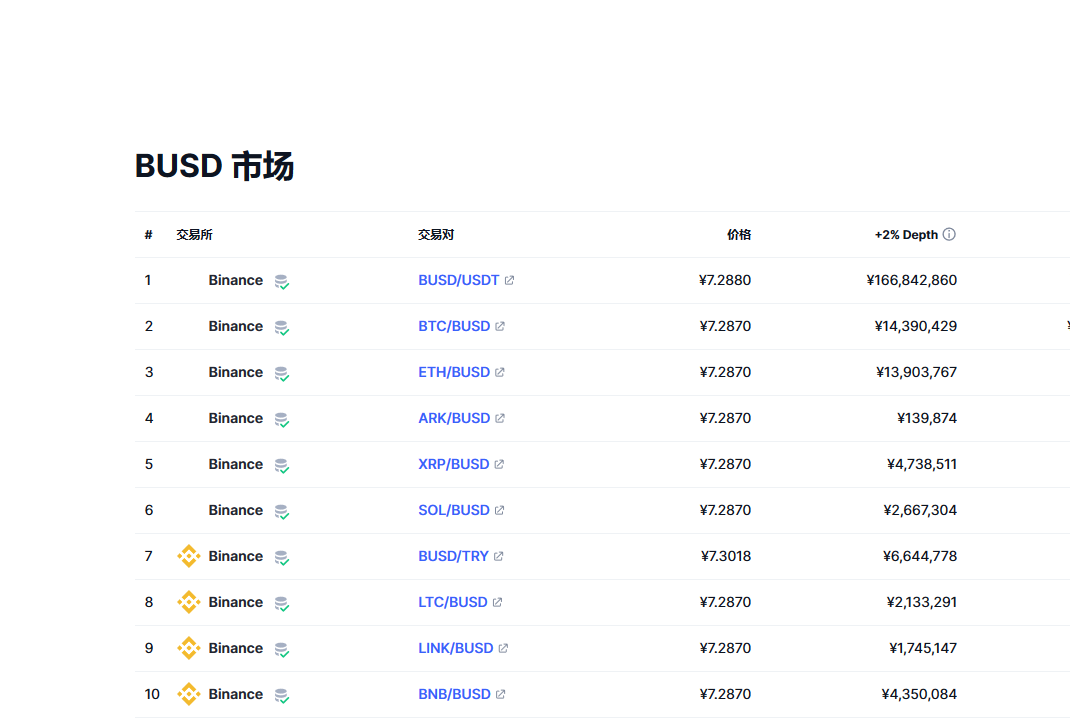Click the info icon next to +2% Depth
1070x720 pixels.
pyautogui.click(x=949, y=234)
